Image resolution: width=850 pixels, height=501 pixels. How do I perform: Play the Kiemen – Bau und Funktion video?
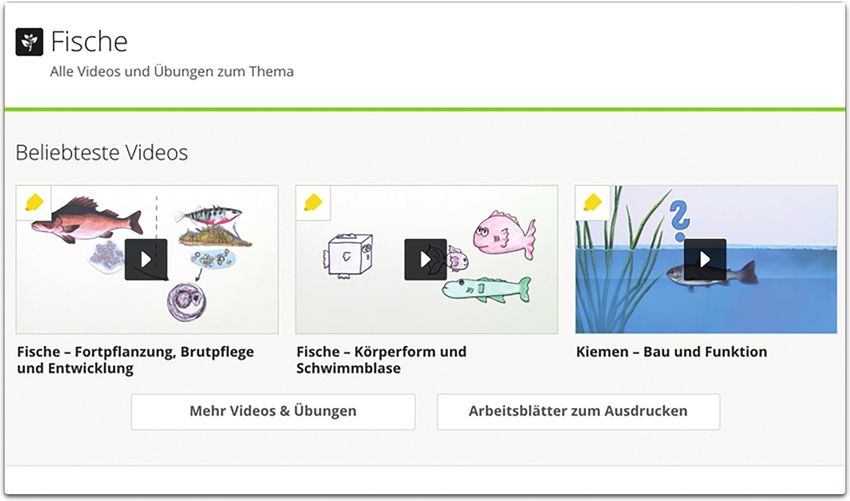point(705,259)
